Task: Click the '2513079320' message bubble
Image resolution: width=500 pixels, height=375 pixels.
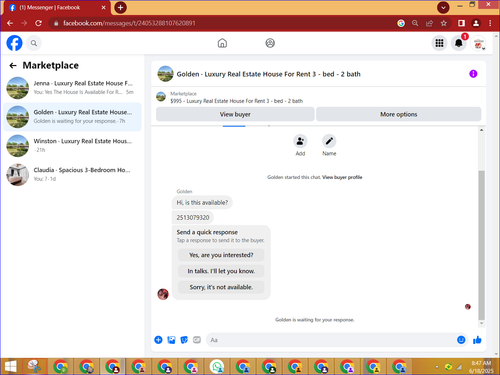Action: pyautogui.click(x=193, y=217)
